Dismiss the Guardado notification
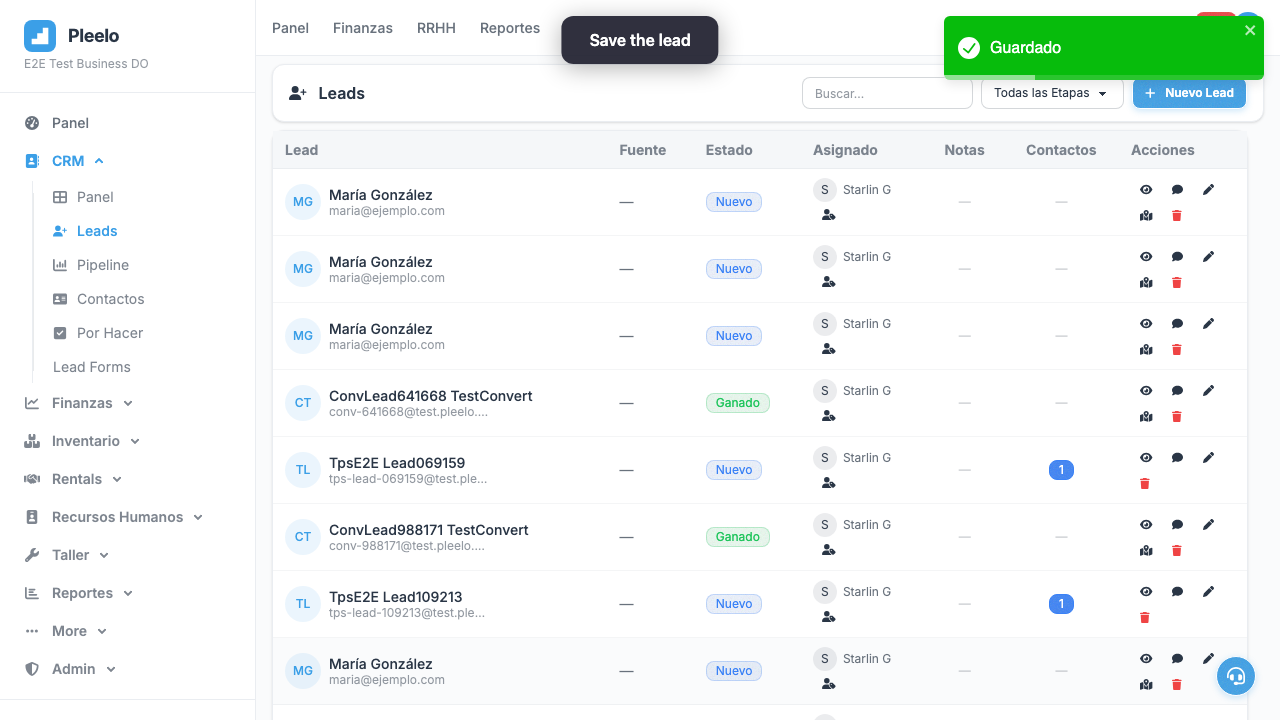 point(1250,30)
